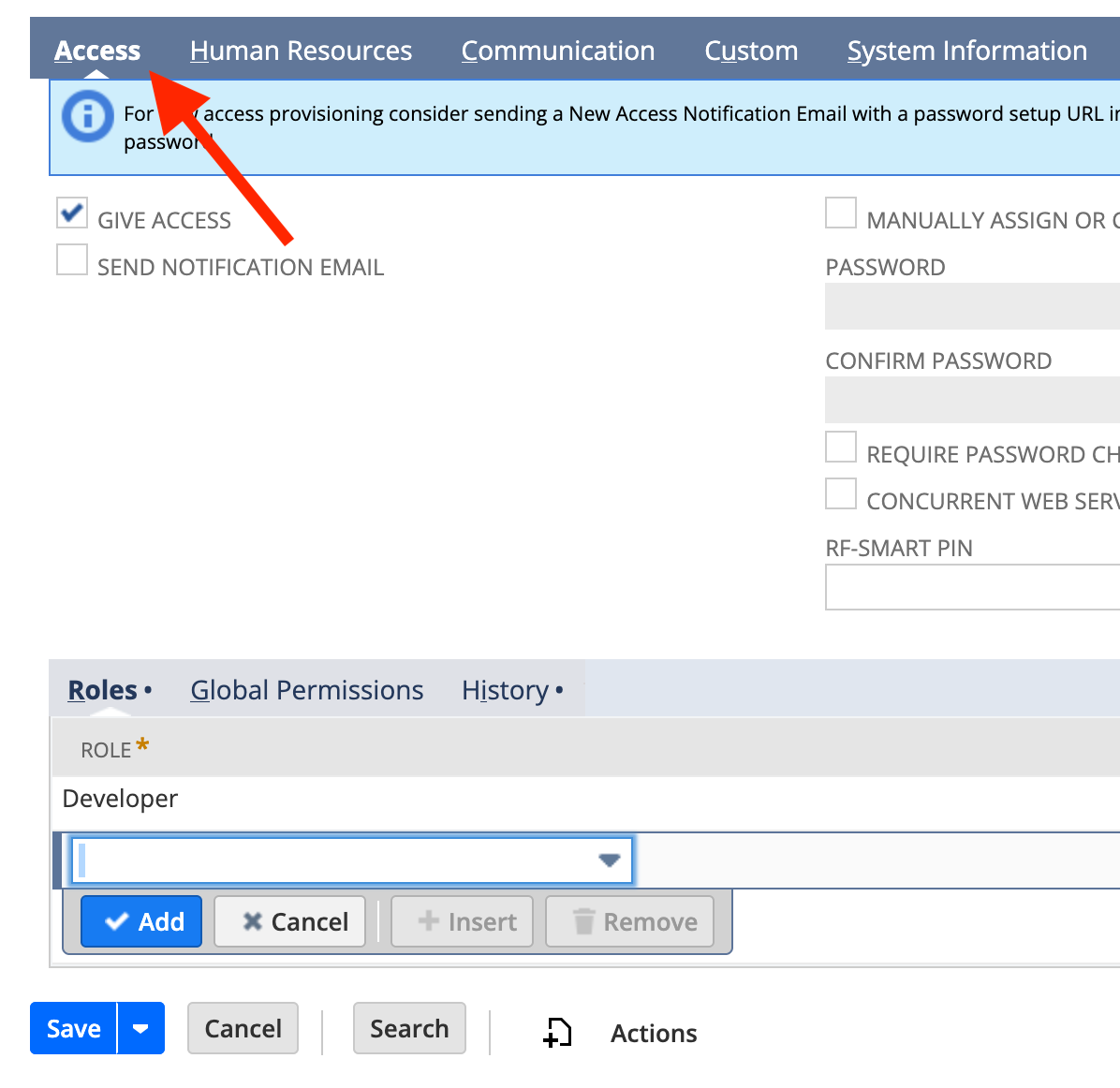
Task: Click the Remove role button
Action: coord(630,921)
